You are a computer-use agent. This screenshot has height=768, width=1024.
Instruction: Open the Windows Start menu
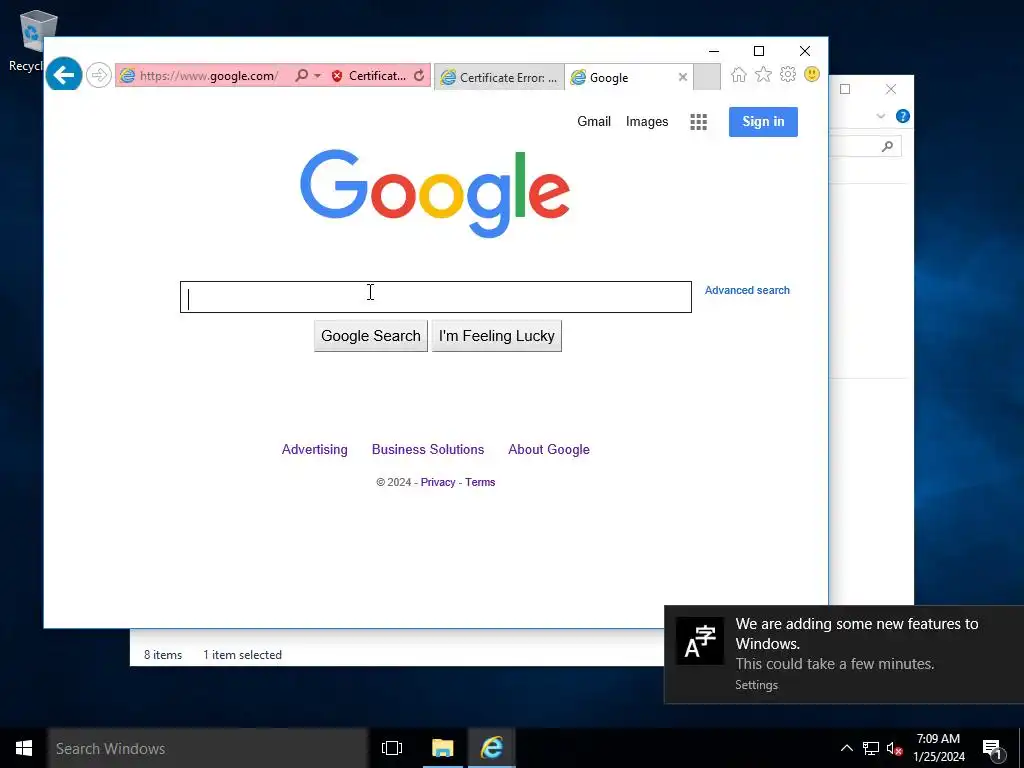point(24,748)
